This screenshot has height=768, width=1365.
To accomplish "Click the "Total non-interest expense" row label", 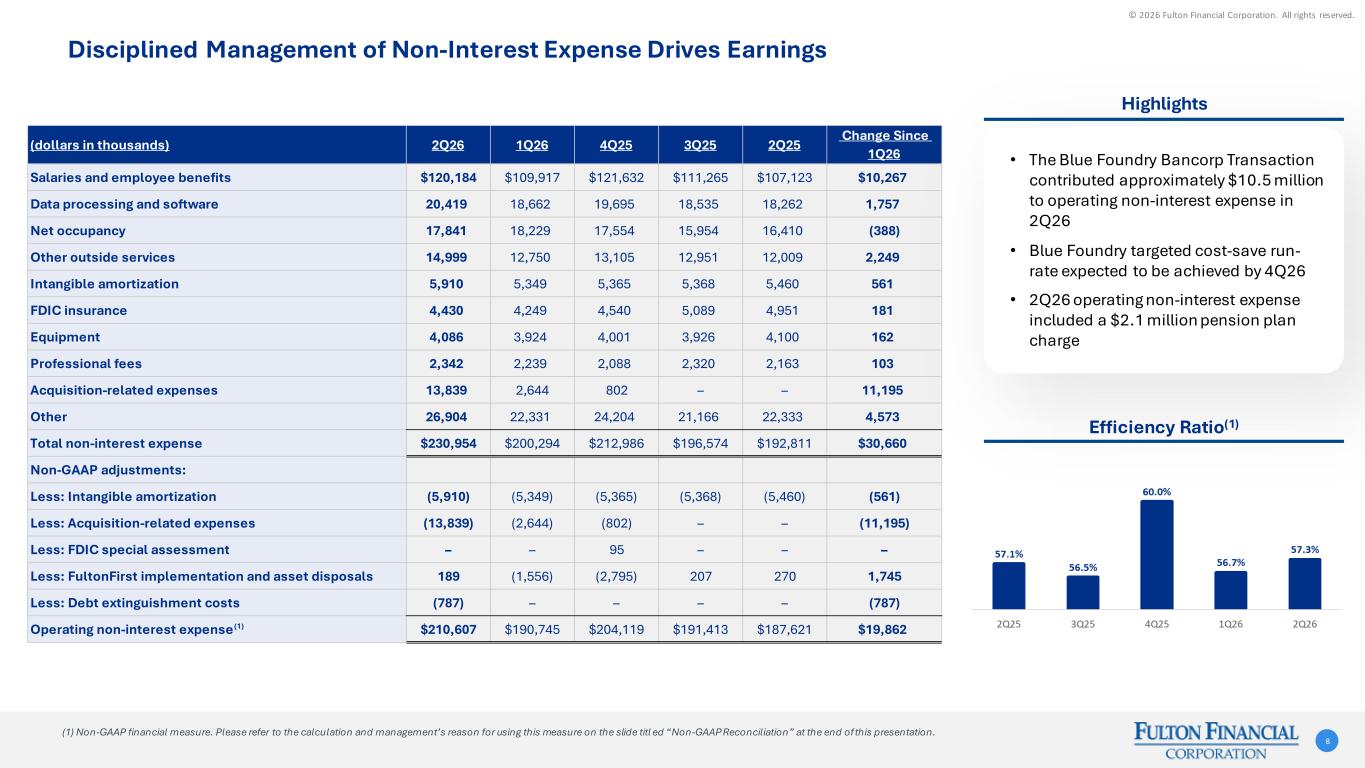I will tap(116, 443).
